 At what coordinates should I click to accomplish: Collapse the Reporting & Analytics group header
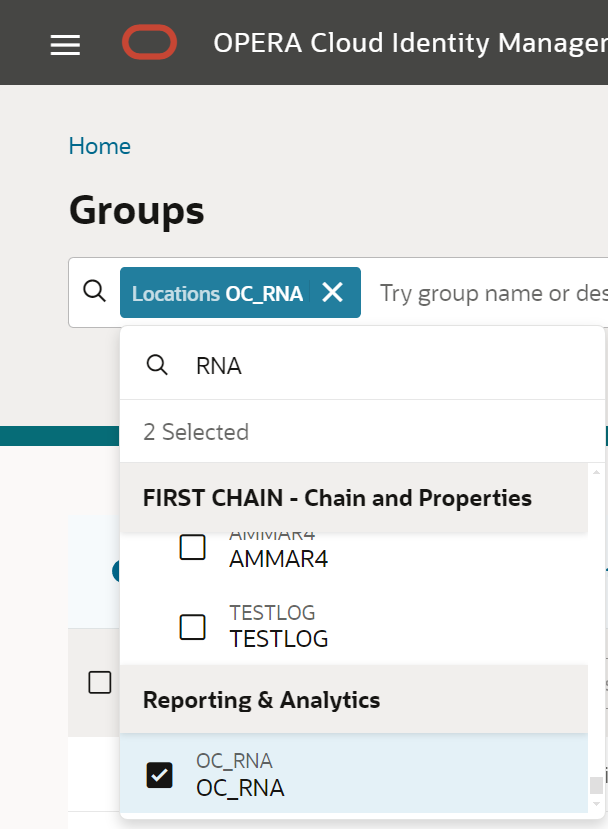point(261,699)
